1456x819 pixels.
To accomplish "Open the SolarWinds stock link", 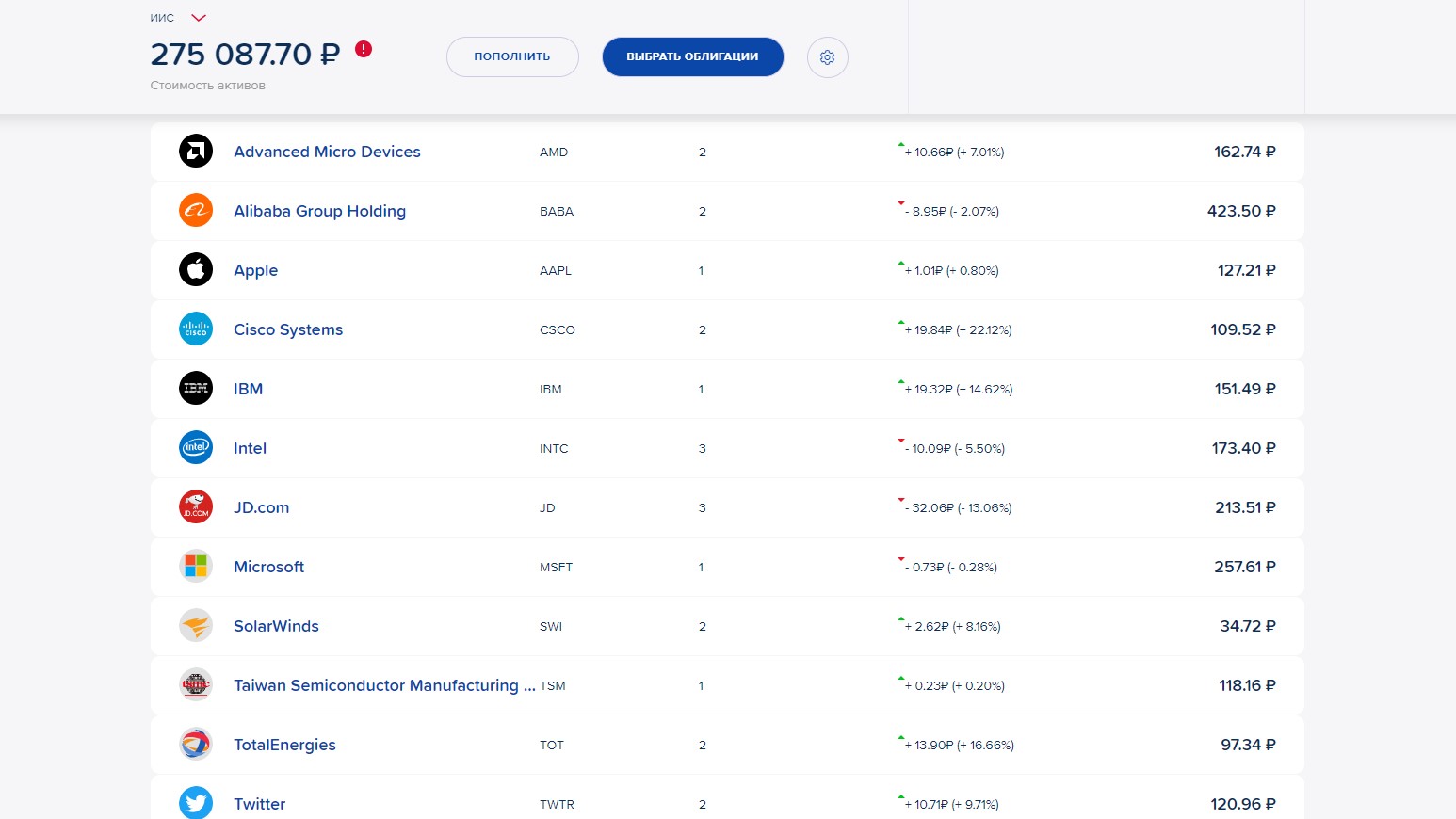I will click(276, 626).
